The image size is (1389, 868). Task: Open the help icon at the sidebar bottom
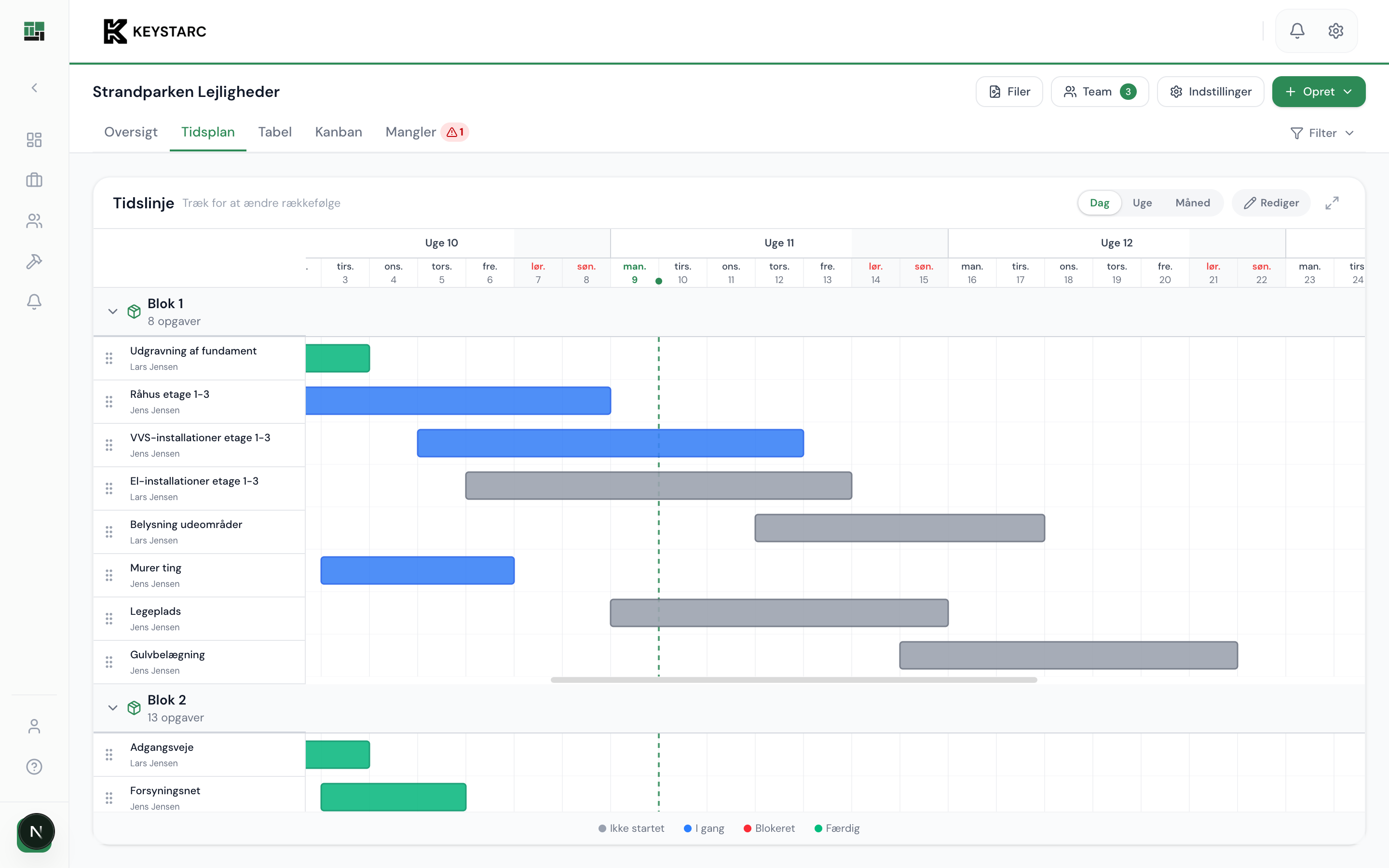[x=34, y=766]
